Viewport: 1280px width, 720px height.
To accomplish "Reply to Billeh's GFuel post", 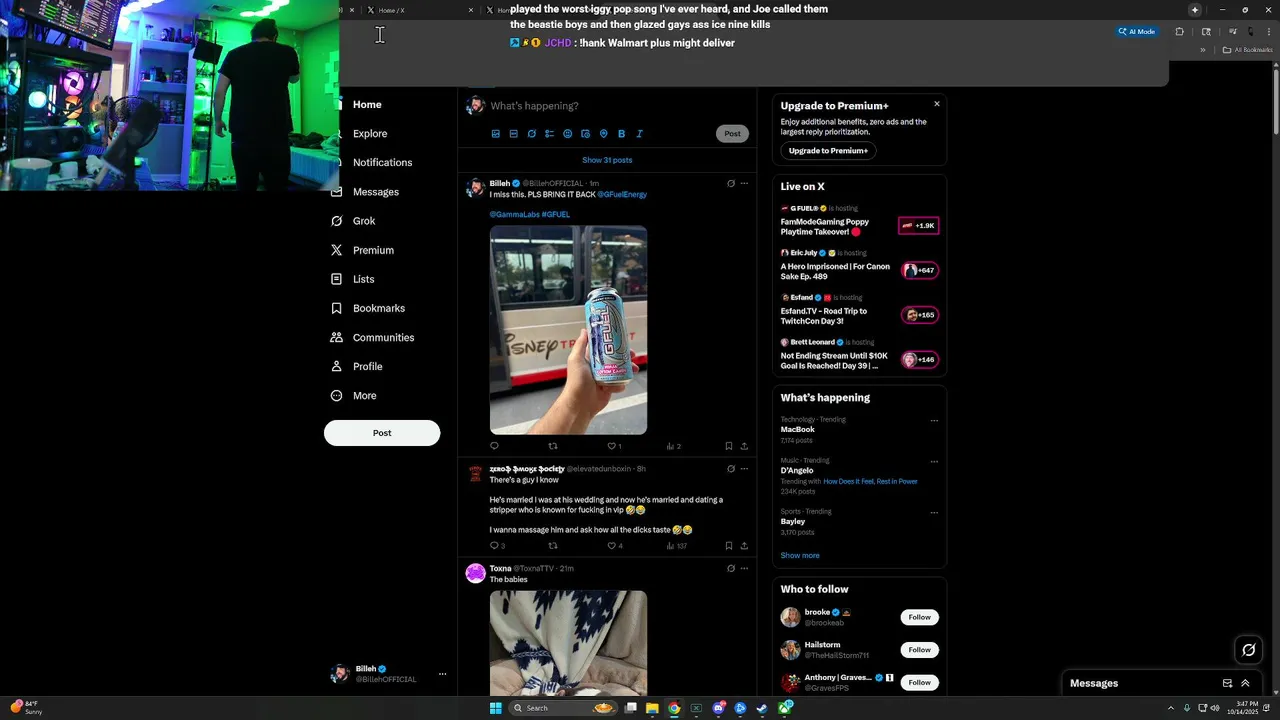I will pos(494,446).
